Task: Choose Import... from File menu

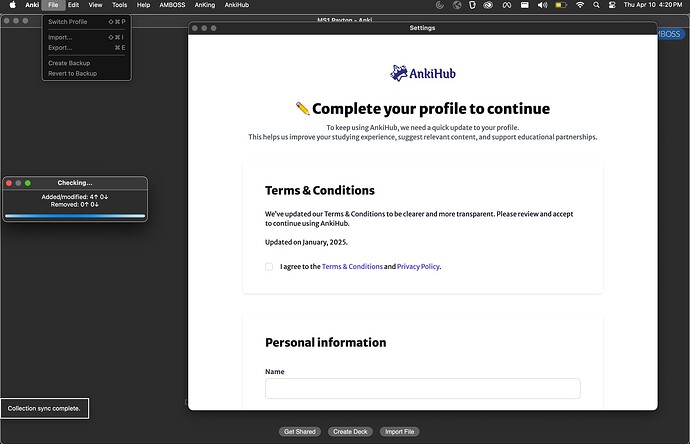Action: point(87,37)
